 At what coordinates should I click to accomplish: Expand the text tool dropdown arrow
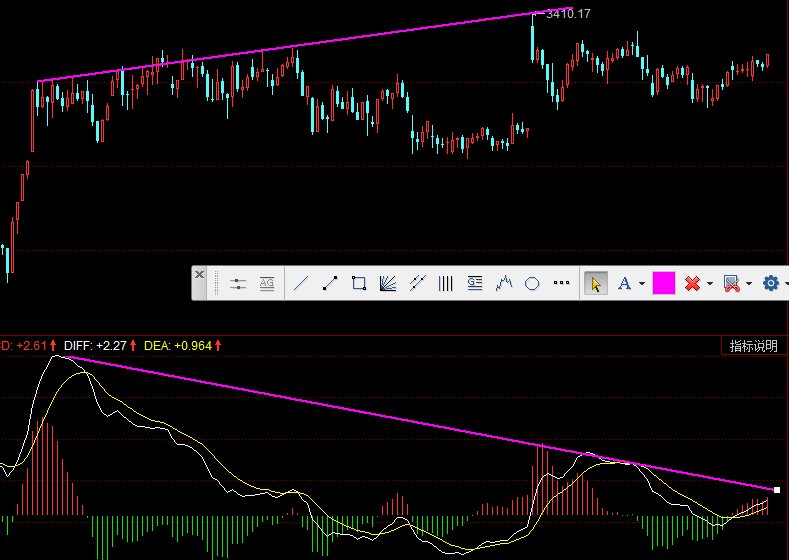tap(641, 284)
